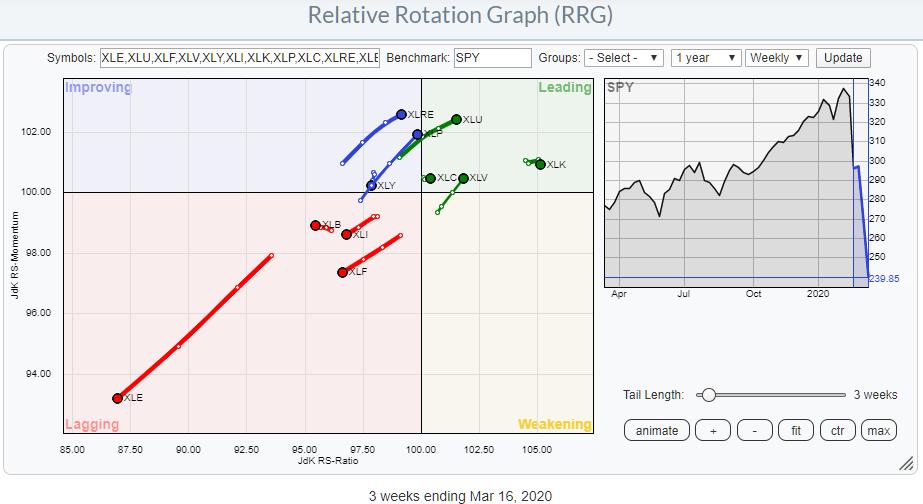Click the Benchmark SPY input field
This screenshot has height=504, width=923.
click(492, 58)
